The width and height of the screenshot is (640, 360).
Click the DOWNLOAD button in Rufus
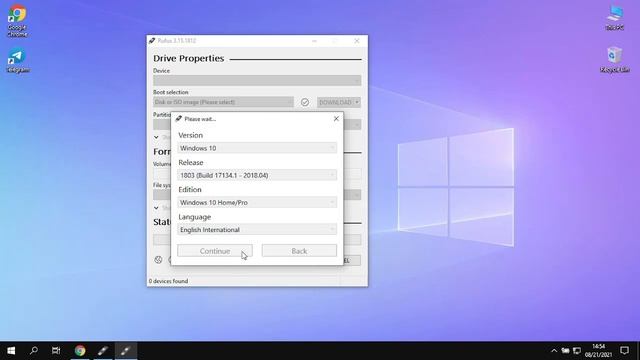335,102
